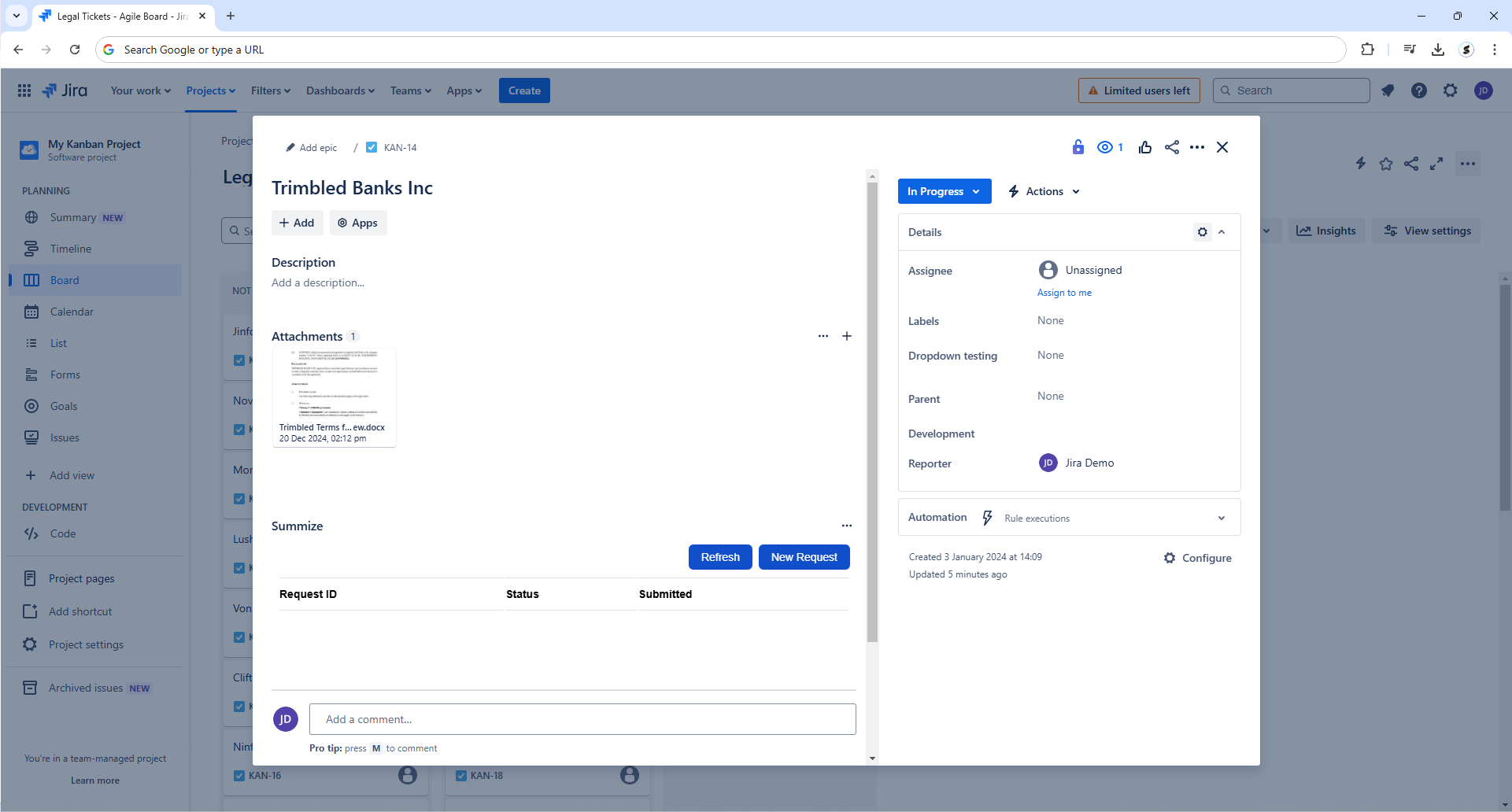Open Insights on the board
Image resolution: width=1512 pixels, height=812 pixels.
coord(1326,231)
